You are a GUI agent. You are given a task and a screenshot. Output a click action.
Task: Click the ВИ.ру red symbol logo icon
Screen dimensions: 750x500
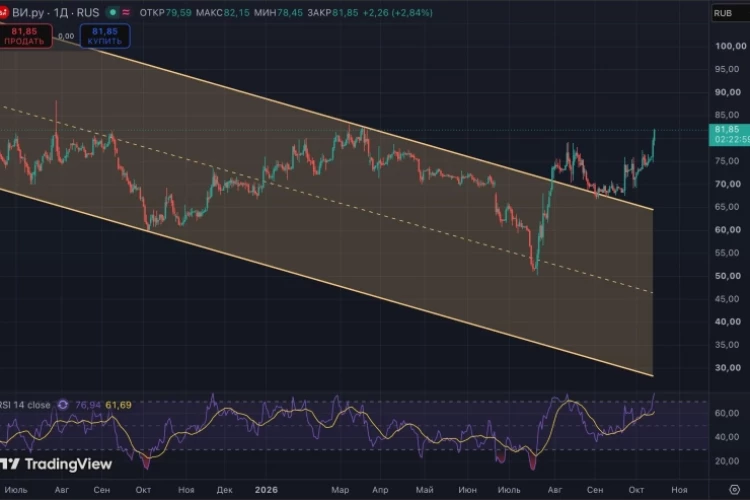pos(3,12)
